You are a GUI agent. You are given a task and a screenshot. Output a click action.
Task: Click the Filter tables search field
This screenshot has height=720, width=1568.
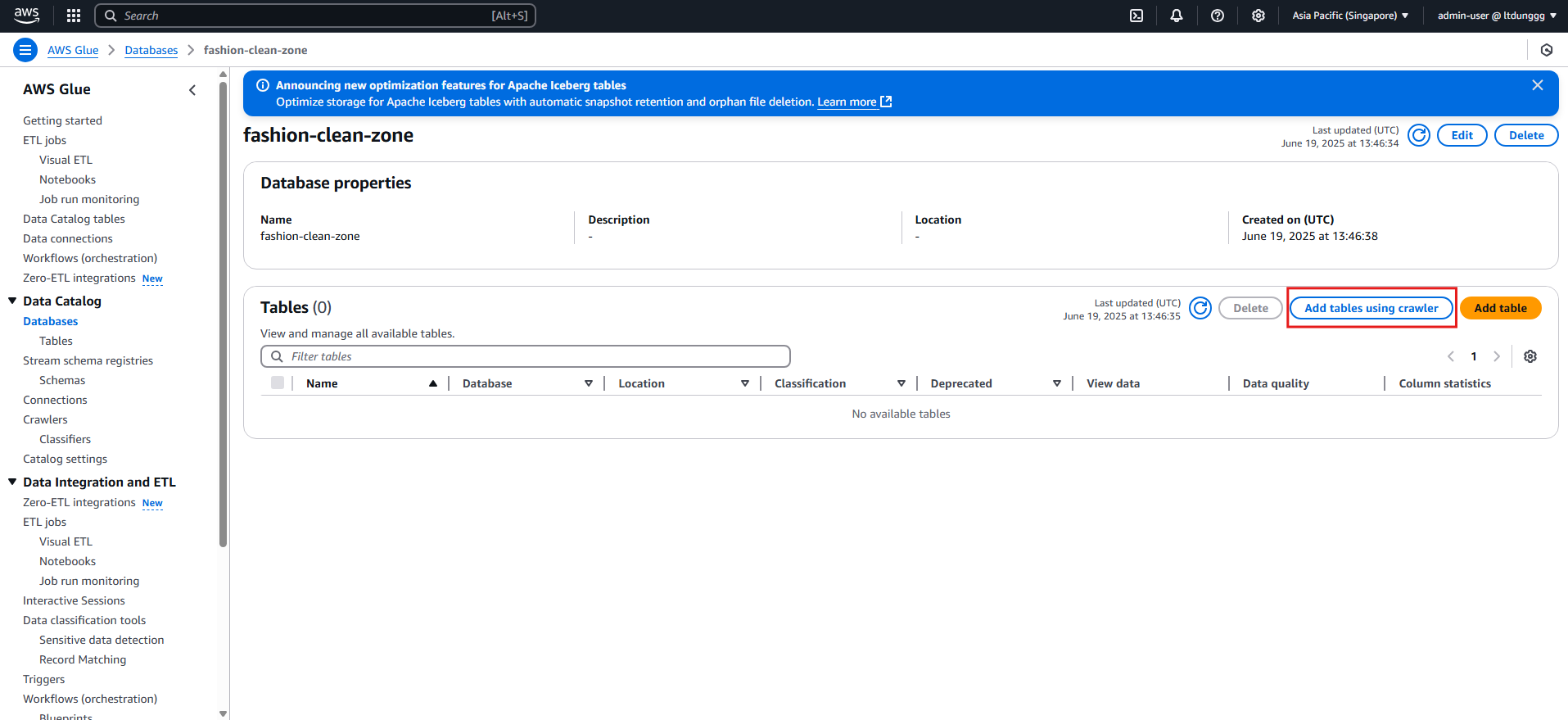pyautogui.click(x=526, y=356)
